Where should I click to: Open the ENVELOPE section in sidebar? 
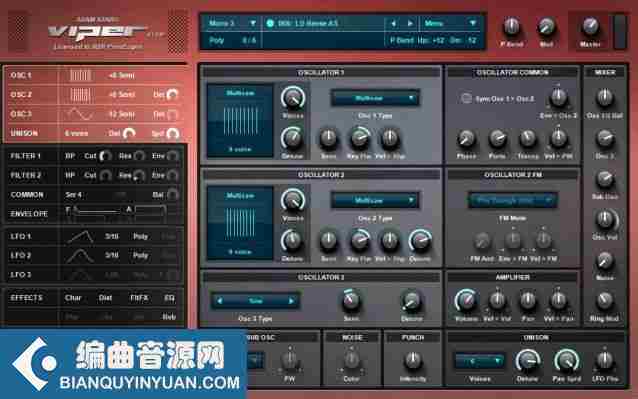point(94,214)
